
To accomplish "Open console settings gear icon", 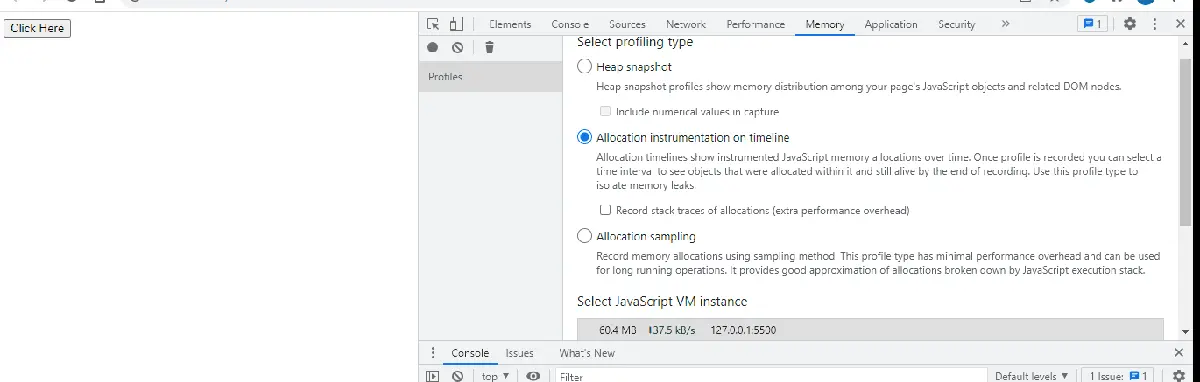I will pos(1178,376).
